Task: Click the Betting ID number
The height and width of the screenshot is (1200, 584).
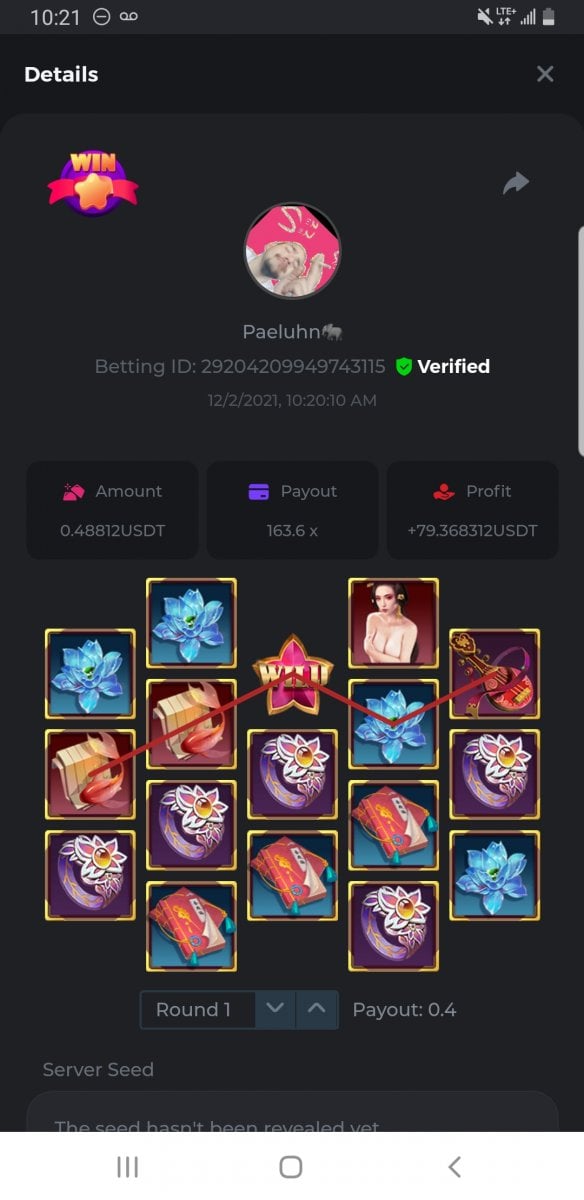Action: (293, 367)
